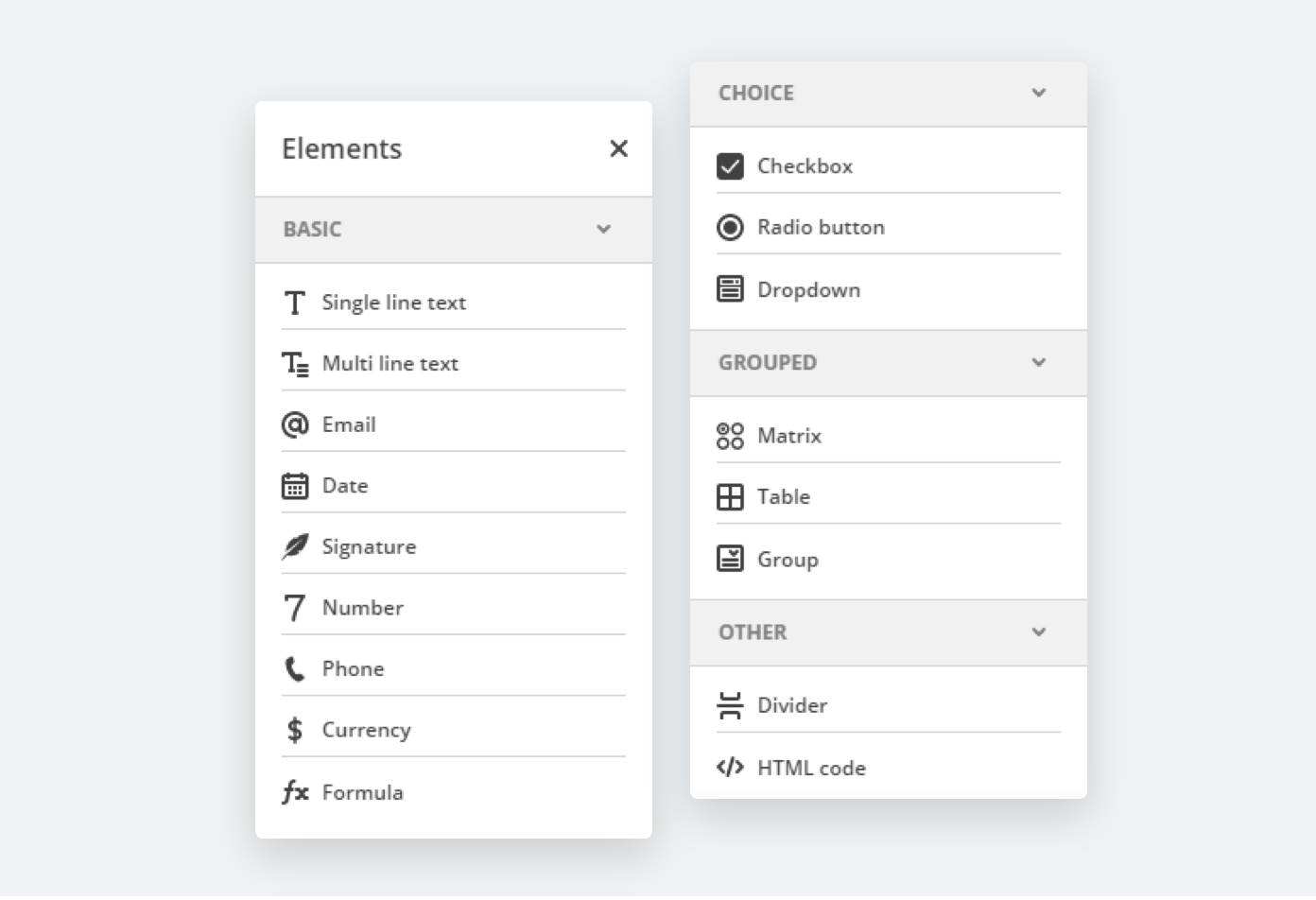Collapse the CHOICE section chevron
1316x900 pixels.
1039,93
